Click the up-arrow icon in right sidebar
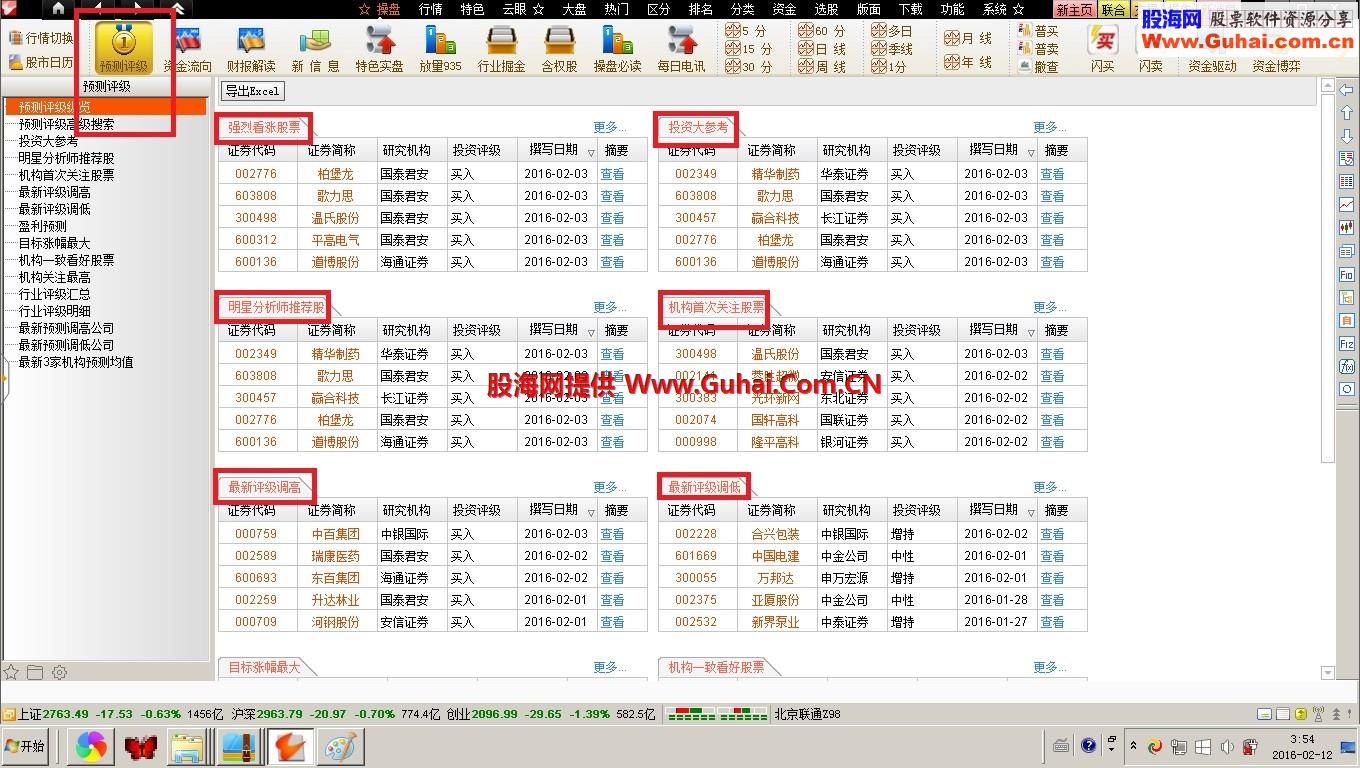 (1346, 113)
